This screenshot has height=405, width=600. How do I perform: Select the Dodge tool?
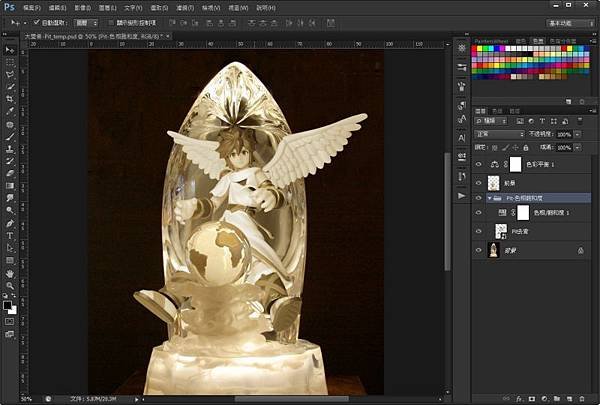click(x=10, y=210)
